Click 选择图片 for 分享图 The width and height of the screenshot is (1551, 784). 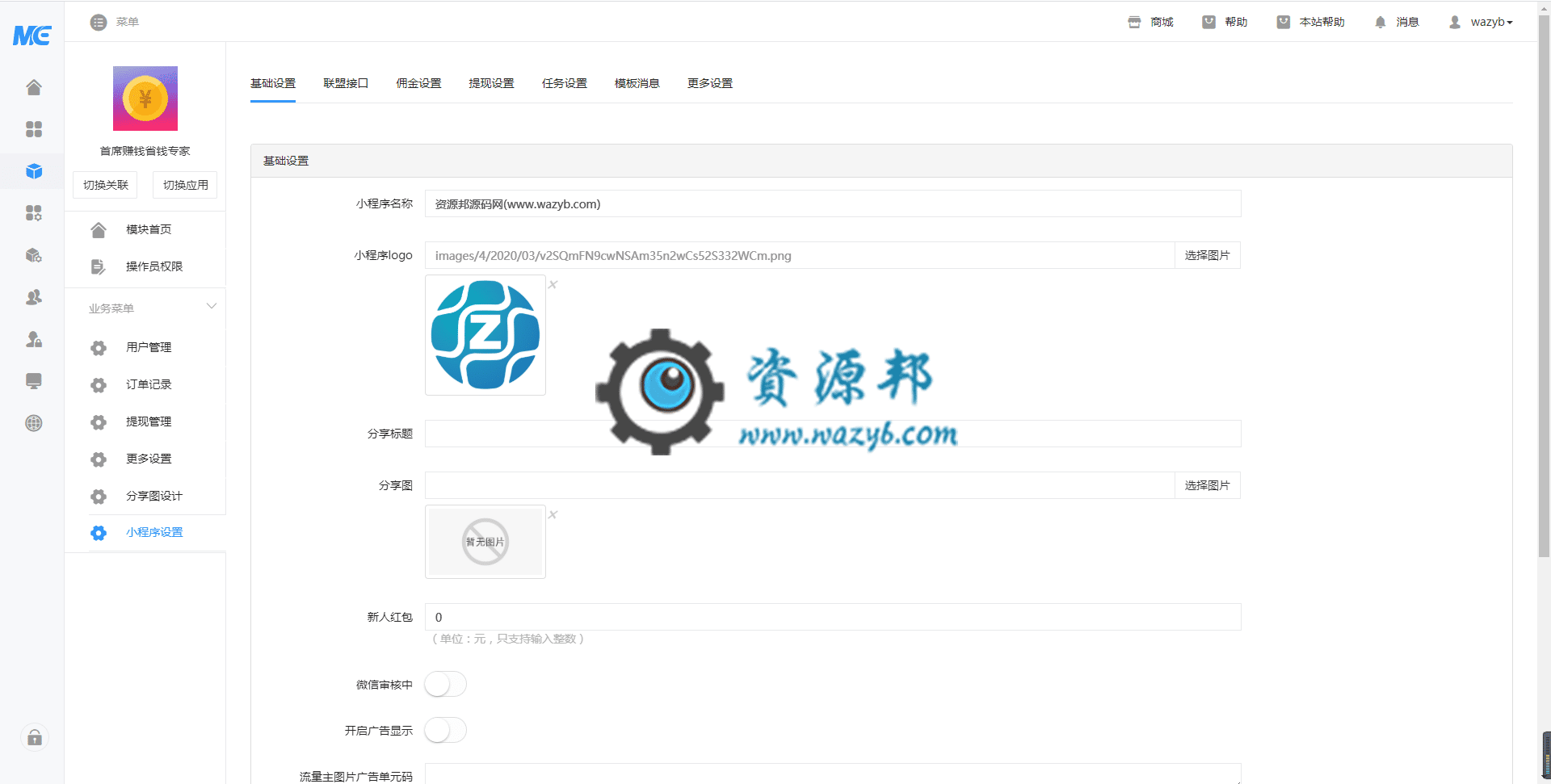(x=1208, y=485)
